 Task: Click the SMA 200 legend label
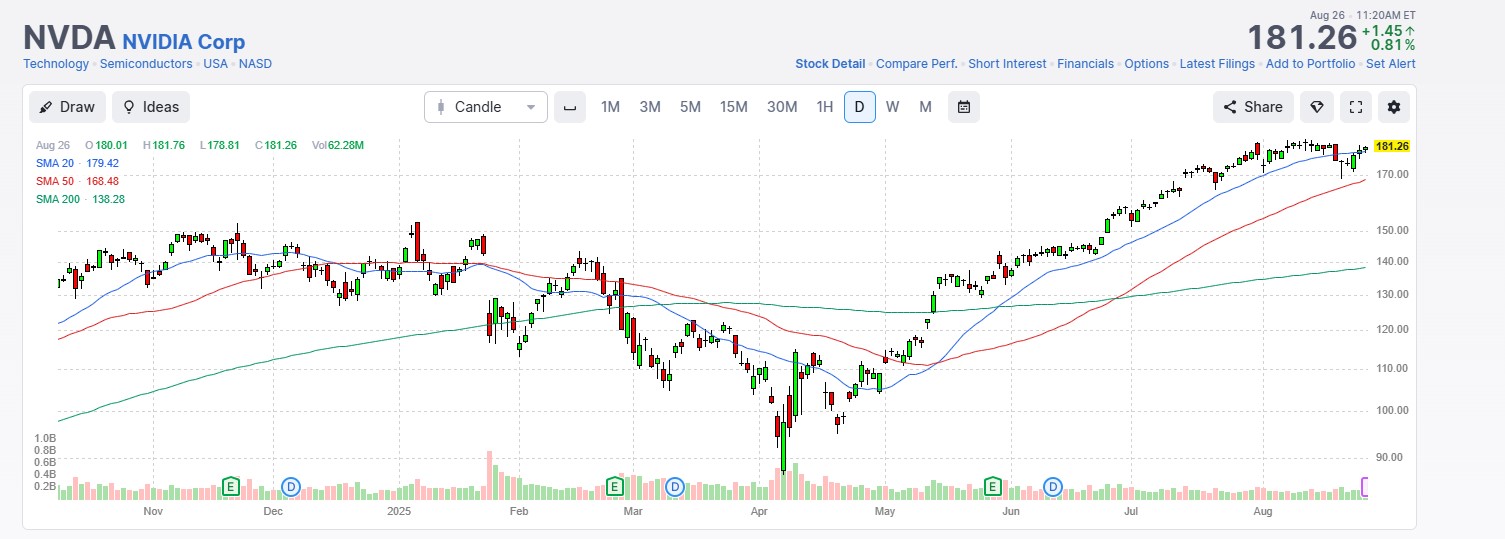[x=57, y=199]
